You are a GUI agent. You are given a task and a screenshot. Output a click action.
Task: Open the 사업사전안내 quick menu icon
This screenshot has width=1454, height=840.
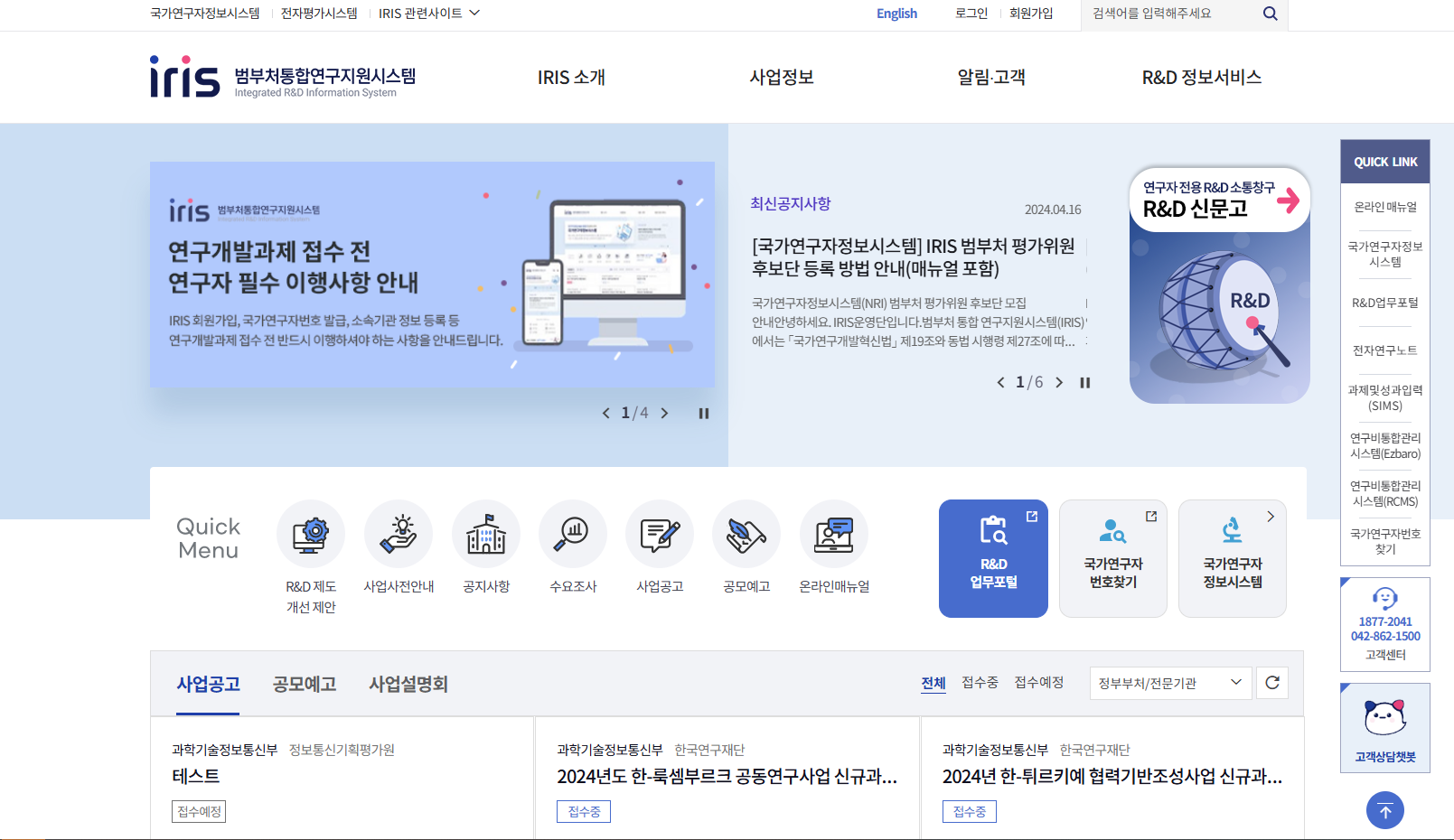click(x=399, y=535)
